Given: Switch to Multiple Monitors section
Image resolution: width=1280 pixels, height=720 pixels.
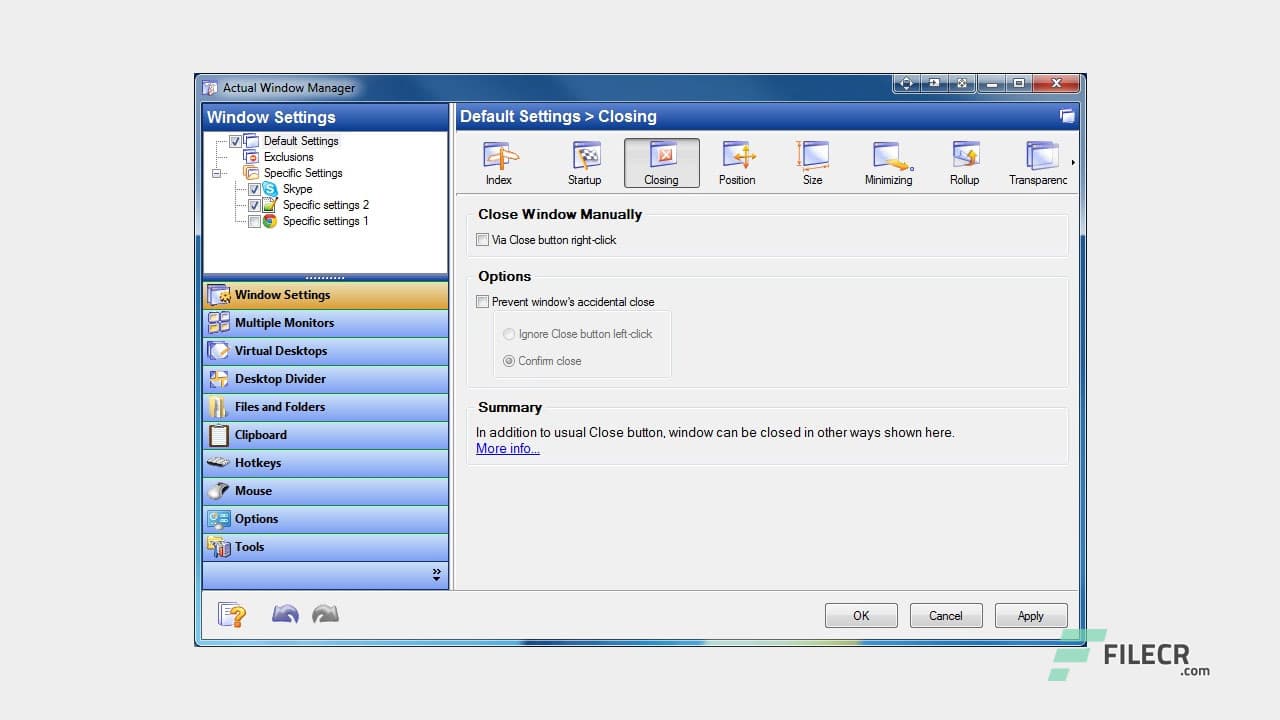Looking at the screenshot, I should click(x=284, y=322).
